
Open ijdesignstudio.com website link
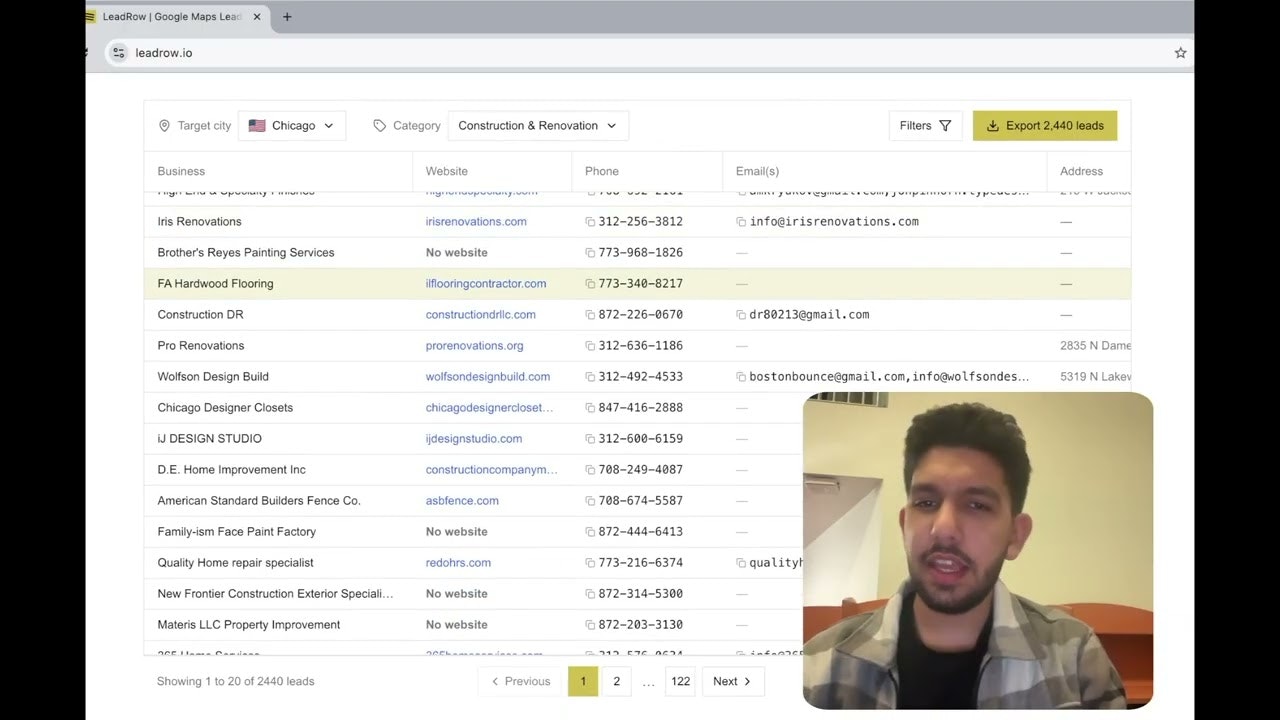[474, 439]
